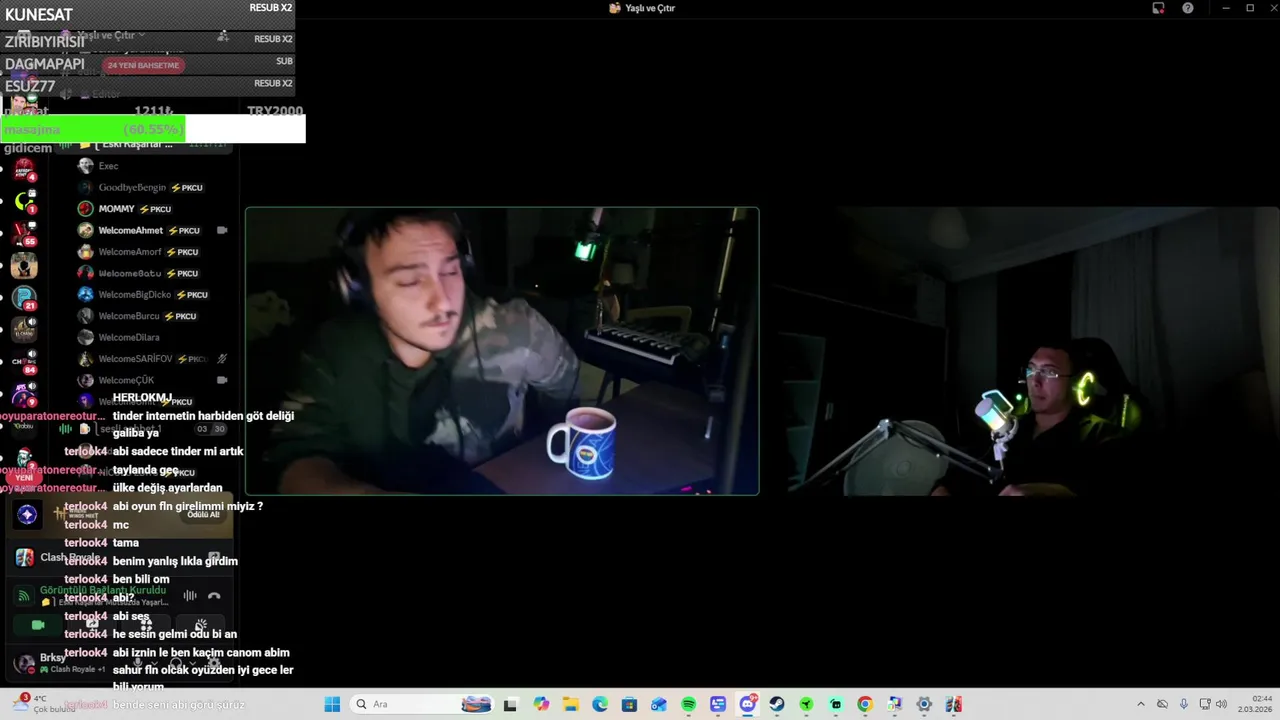Open the network icon in system tray
The image size is (1280, 720).
click(1205, 704)
